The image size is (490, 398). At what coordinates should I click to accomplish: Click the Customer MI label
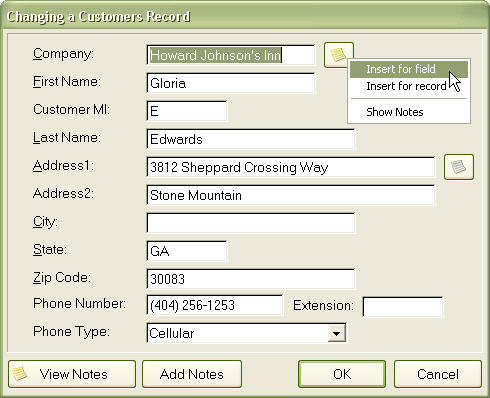click(71, 110)
